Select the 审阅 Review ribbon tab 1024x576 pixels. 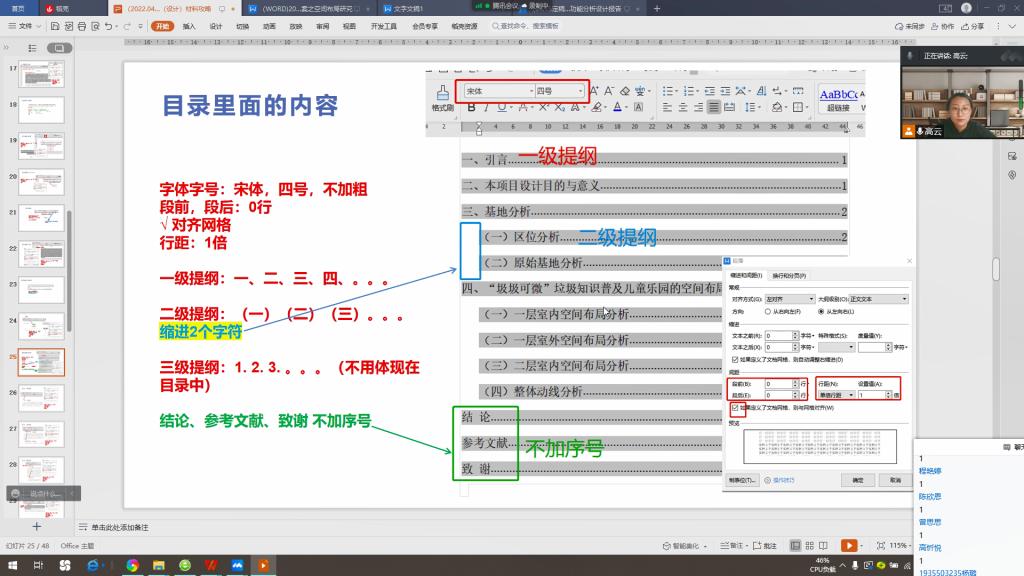323,26
